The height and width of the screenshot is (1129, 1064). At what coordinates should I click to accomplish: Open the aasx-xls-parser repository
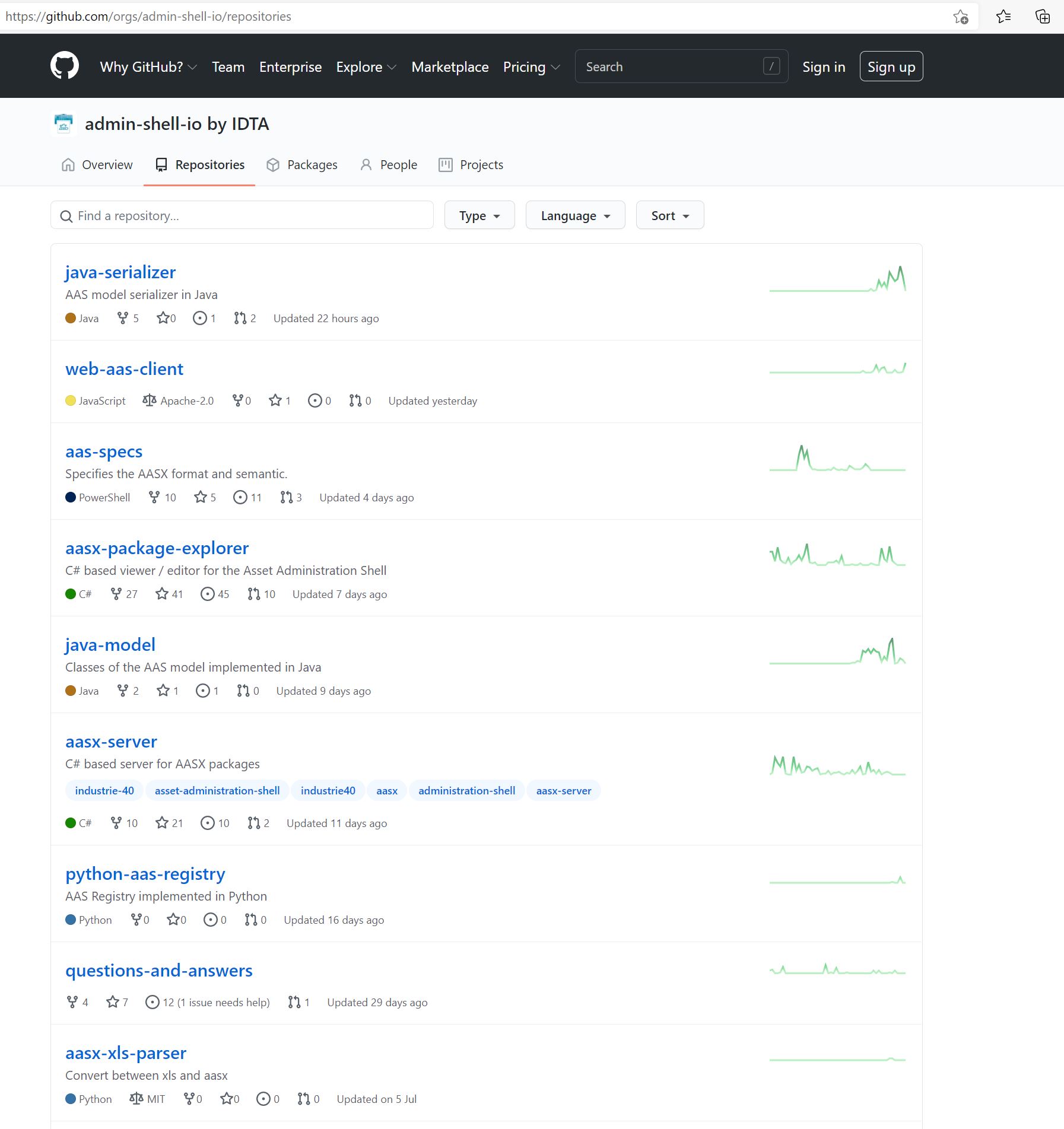pyautogui.click(x=126, y=1053)
